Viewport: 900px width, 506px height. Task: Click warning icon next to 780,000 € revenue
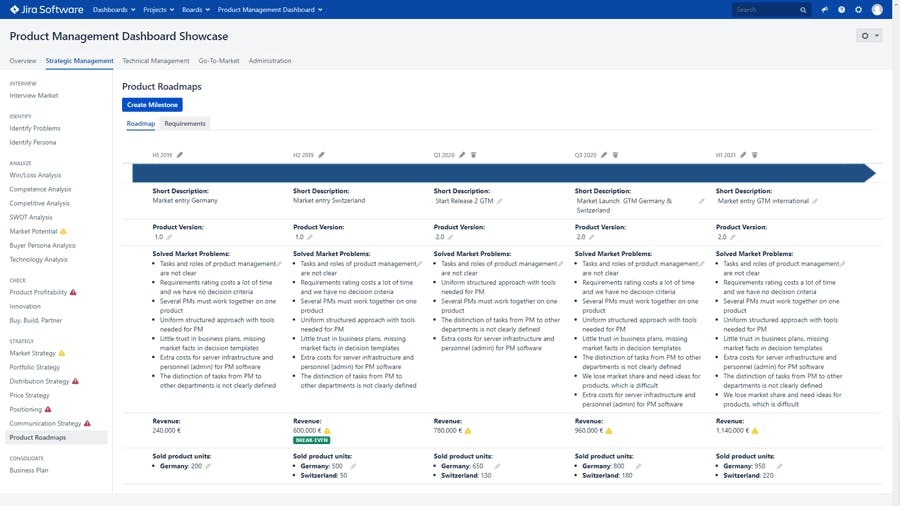click(468, 431)
